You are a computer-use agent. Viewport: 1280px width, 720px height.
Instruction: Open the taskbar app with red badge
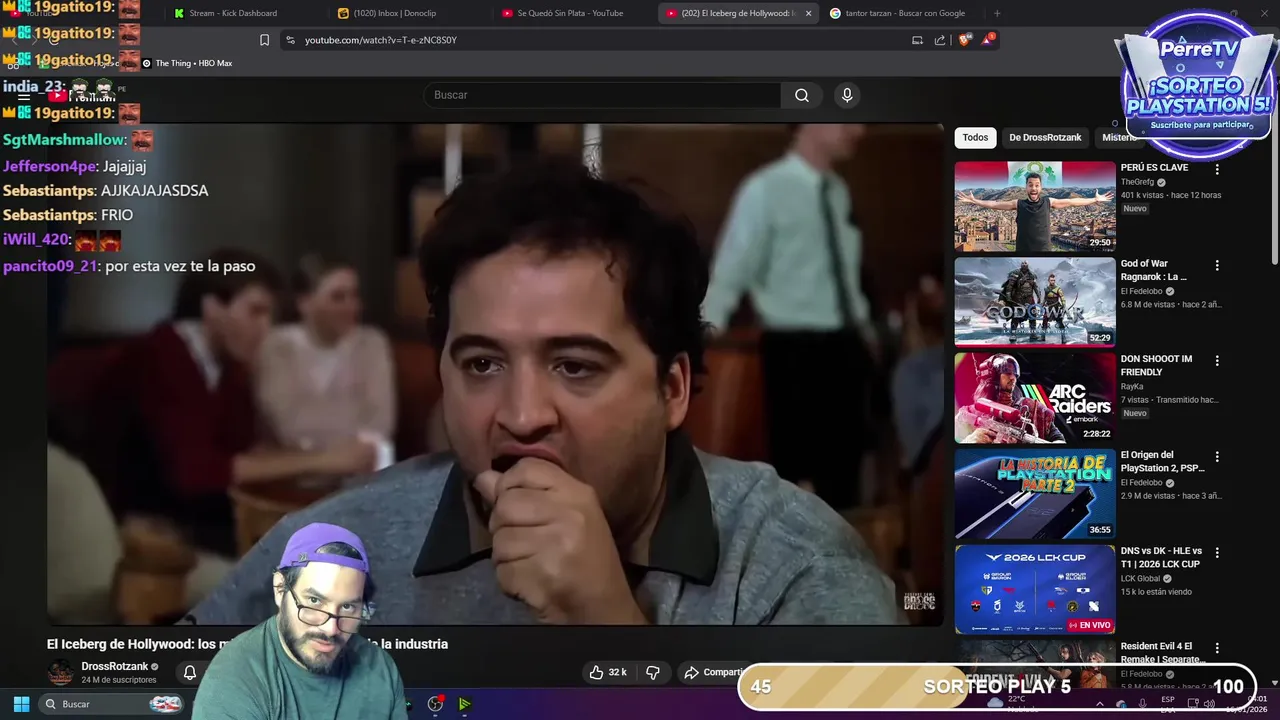(435, 704)
